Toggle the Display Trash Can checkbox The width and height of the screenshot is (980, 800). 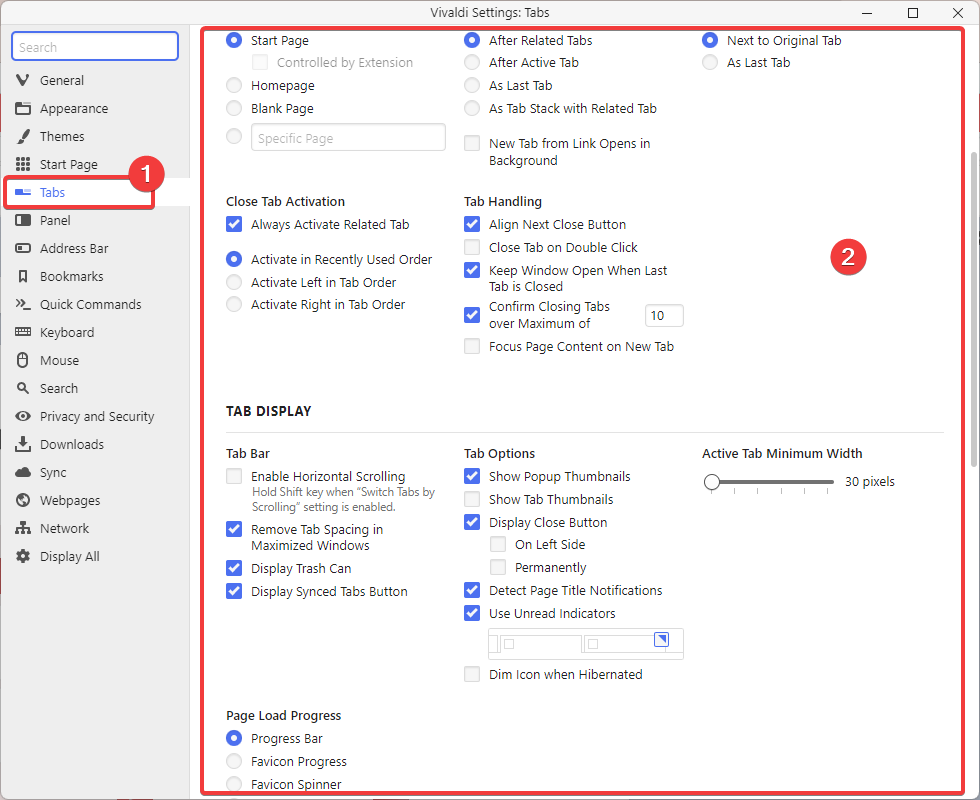pyautogui.click(x=234, y=568)
